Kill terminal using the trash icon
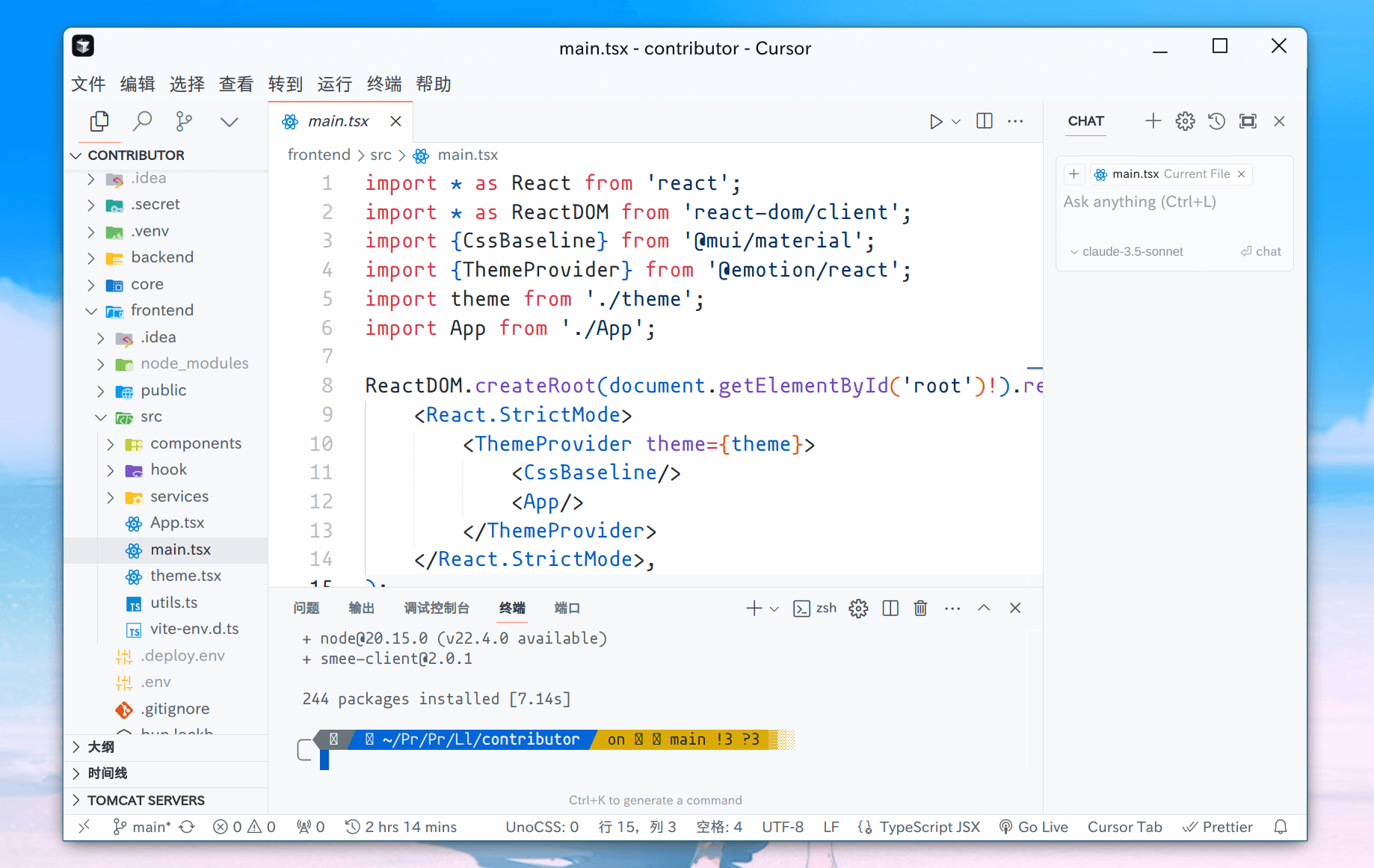 [920, 608]
